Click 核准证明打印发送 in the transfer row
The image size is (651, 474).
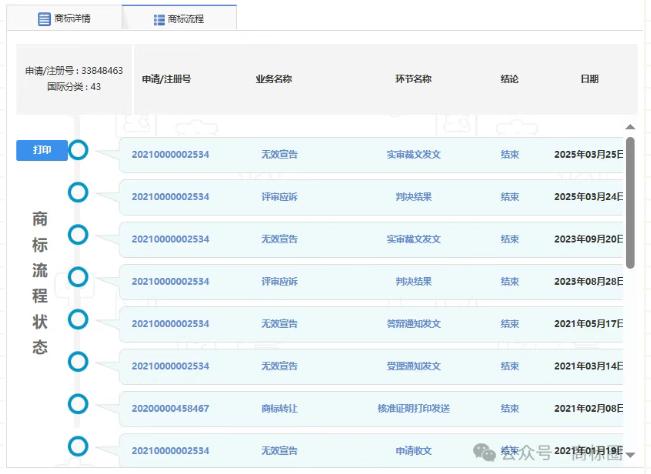[413, 409]
